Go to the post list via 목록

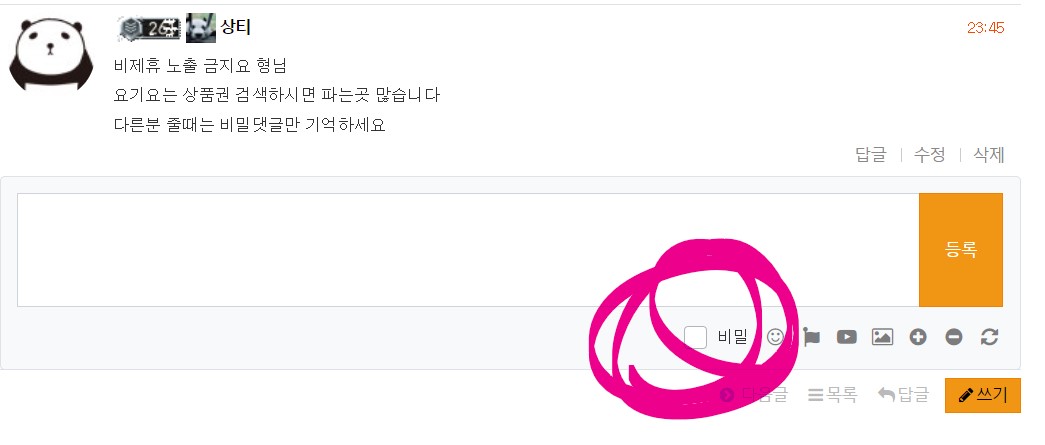pos(832,394)
